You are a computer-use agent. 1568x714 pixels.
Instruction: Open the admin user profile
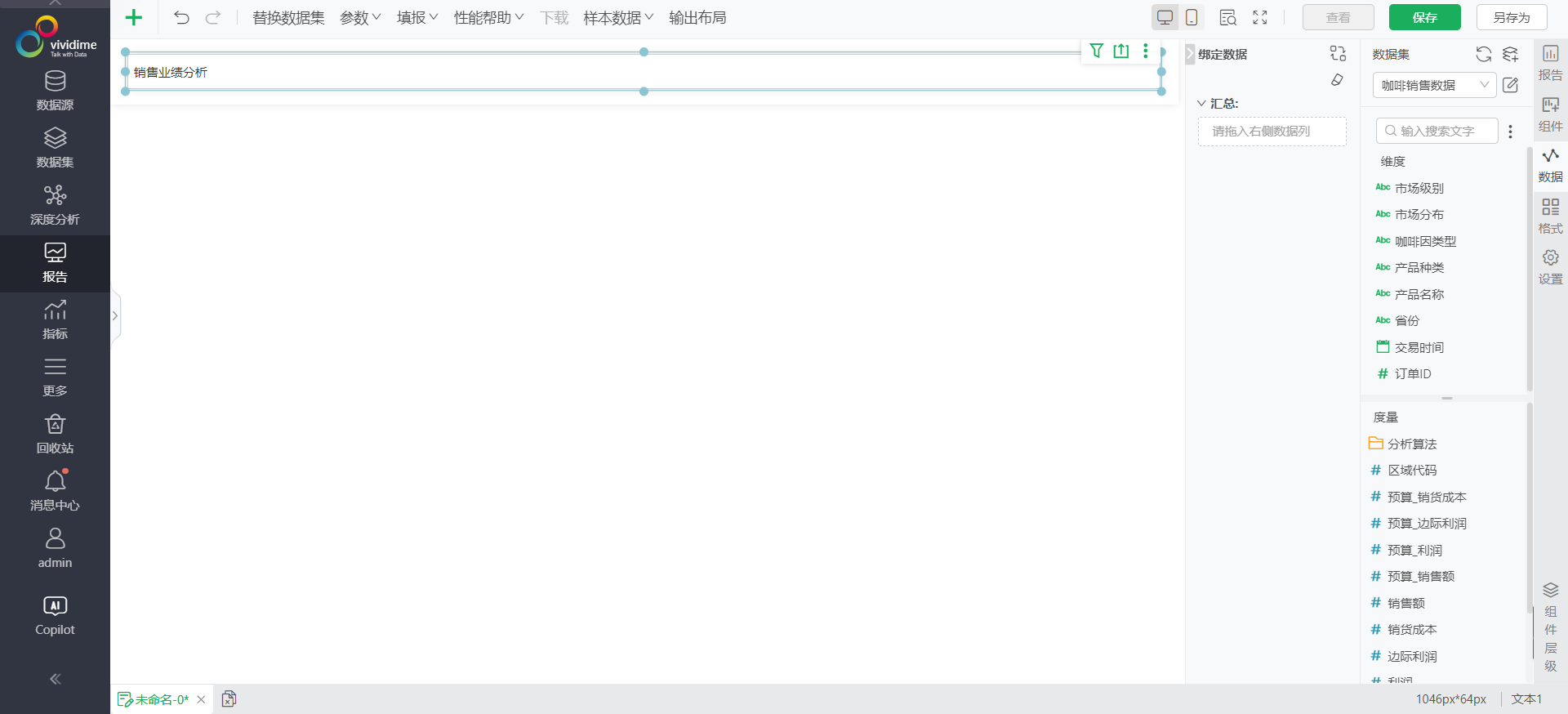(x=55, y=549)
